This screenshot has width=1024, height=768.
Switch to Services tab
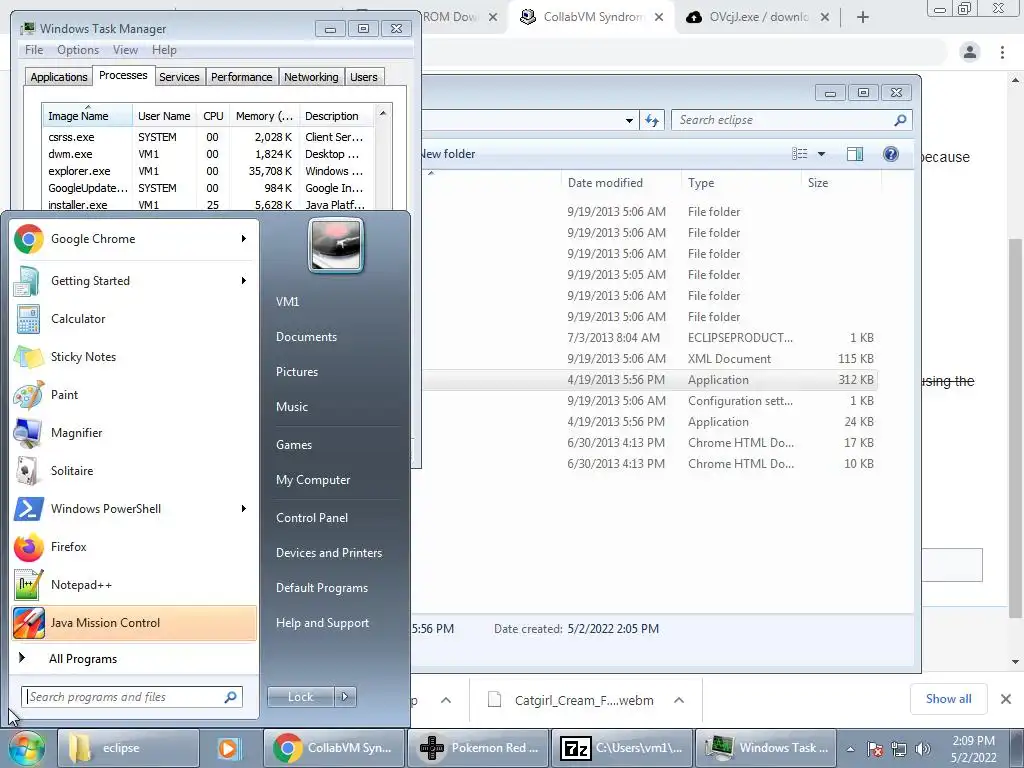tap(179, 77)
